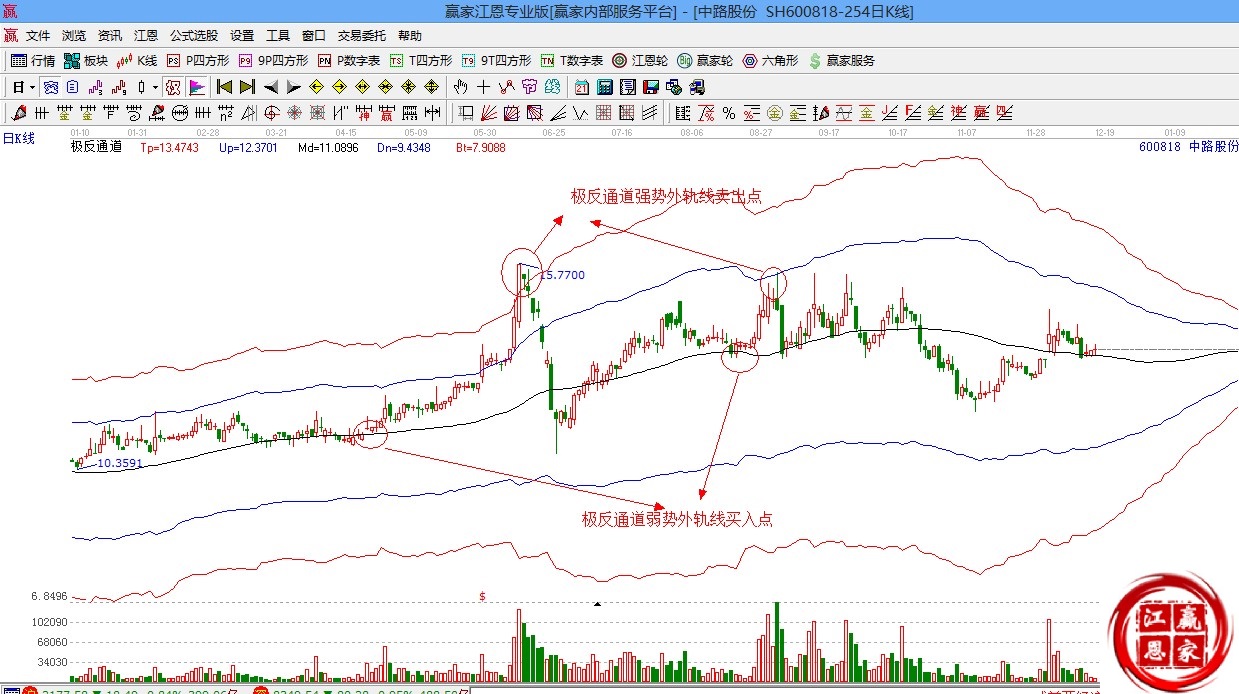The width and height of the screenshot is (1239, 694).
Task: Jump to first bar with skip-back icon
Action: click(225, 87)
